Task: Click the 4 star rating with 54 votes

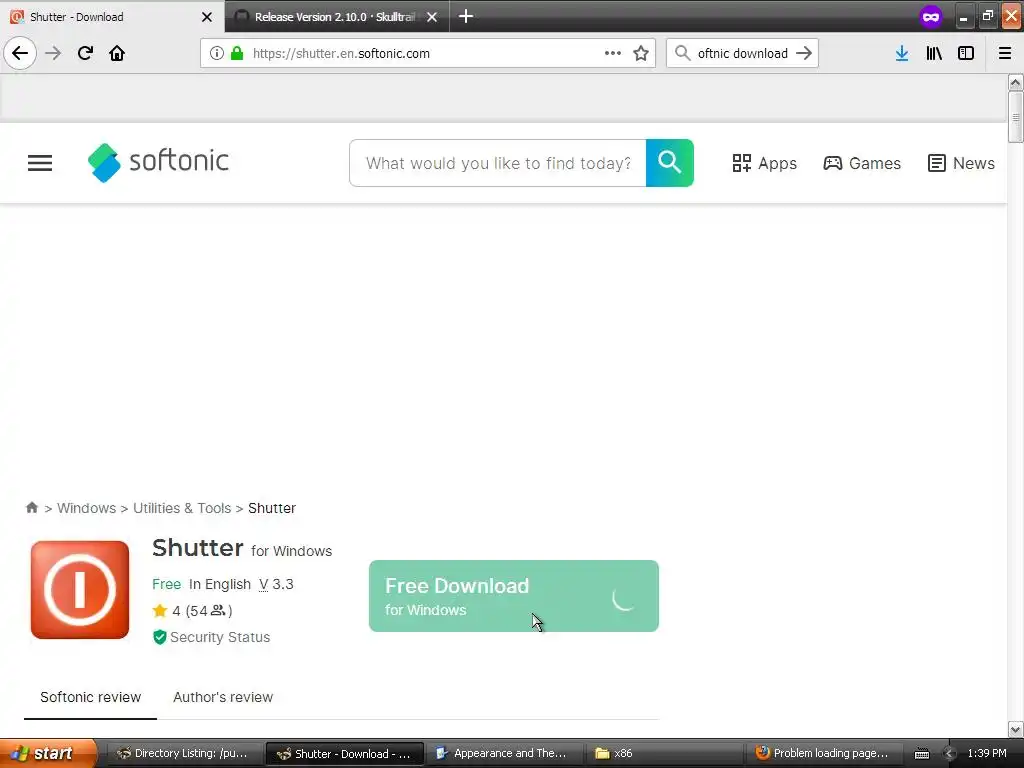Action: [193, 611]
